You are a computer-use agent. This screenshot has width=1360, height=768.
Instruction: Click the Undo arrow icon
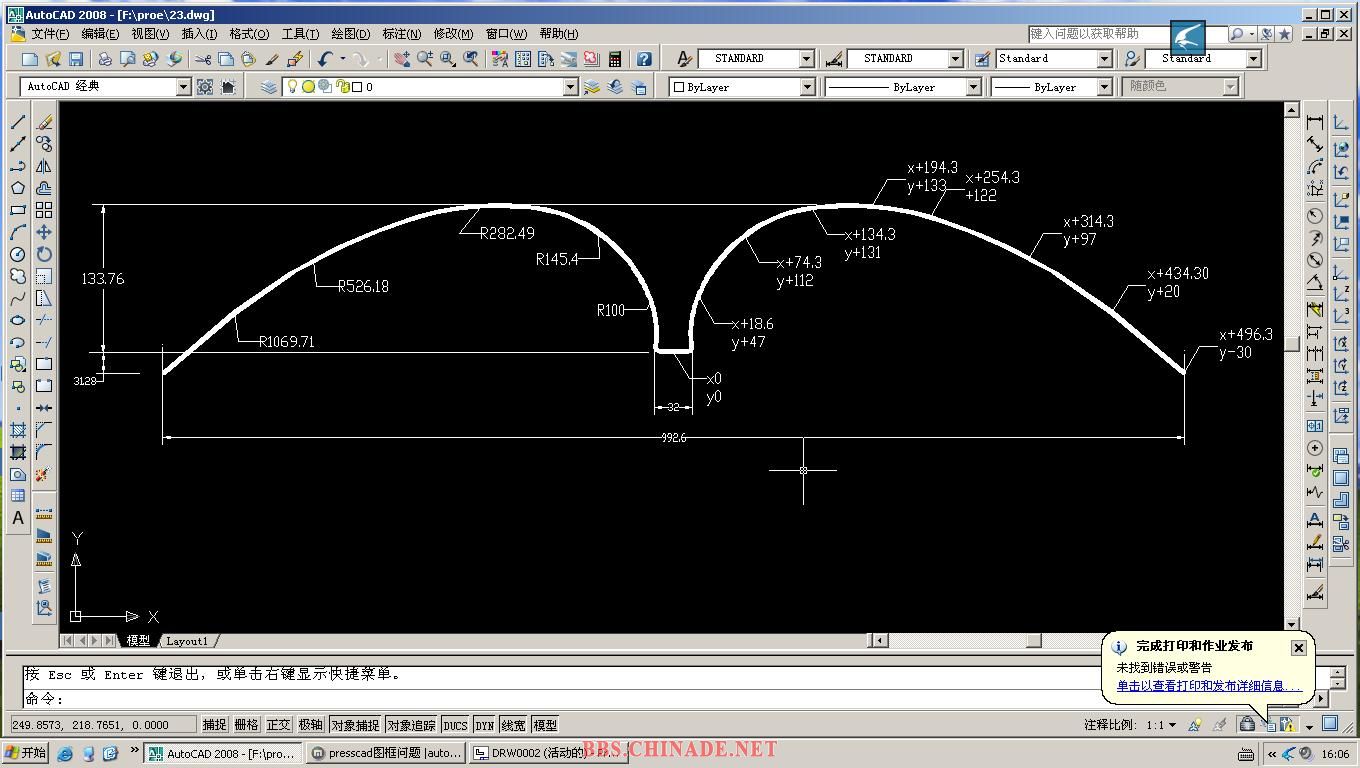[x=325, y=59]
